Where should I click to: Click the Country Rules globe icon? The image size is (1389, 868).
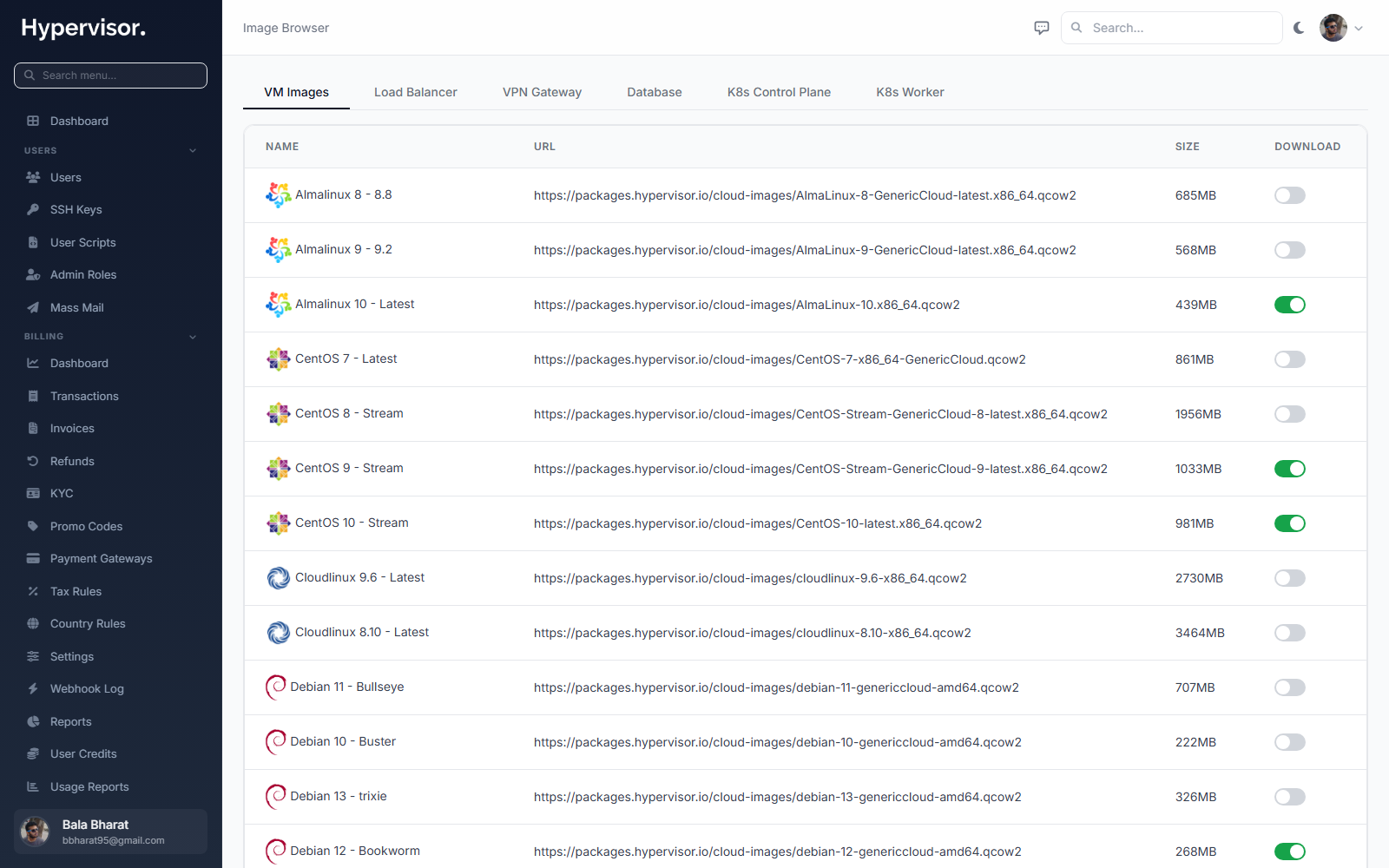(33, 623)
